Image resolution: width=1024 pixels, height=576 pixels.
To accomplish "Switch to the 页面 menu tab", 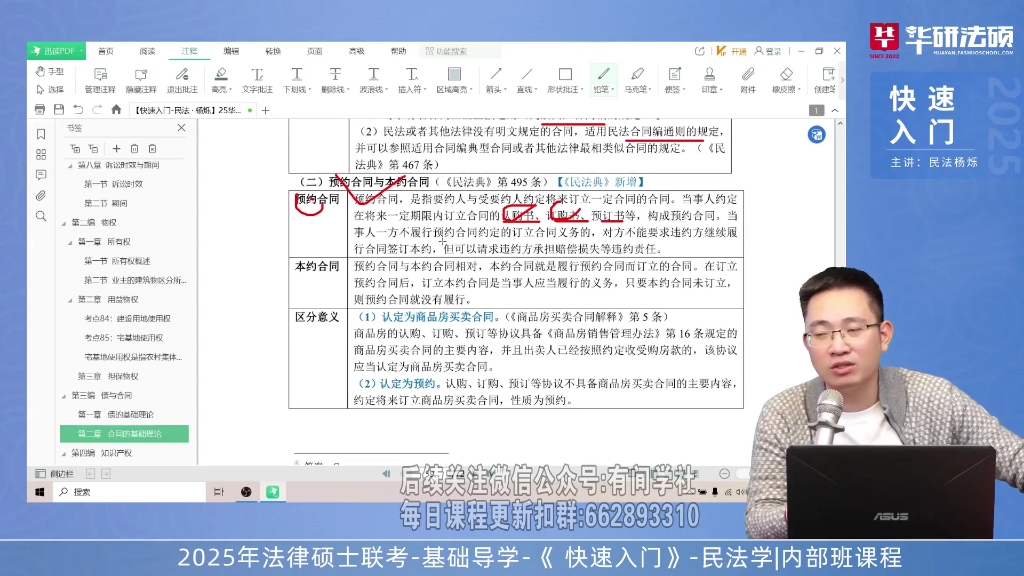I will [x=315, y=51].
